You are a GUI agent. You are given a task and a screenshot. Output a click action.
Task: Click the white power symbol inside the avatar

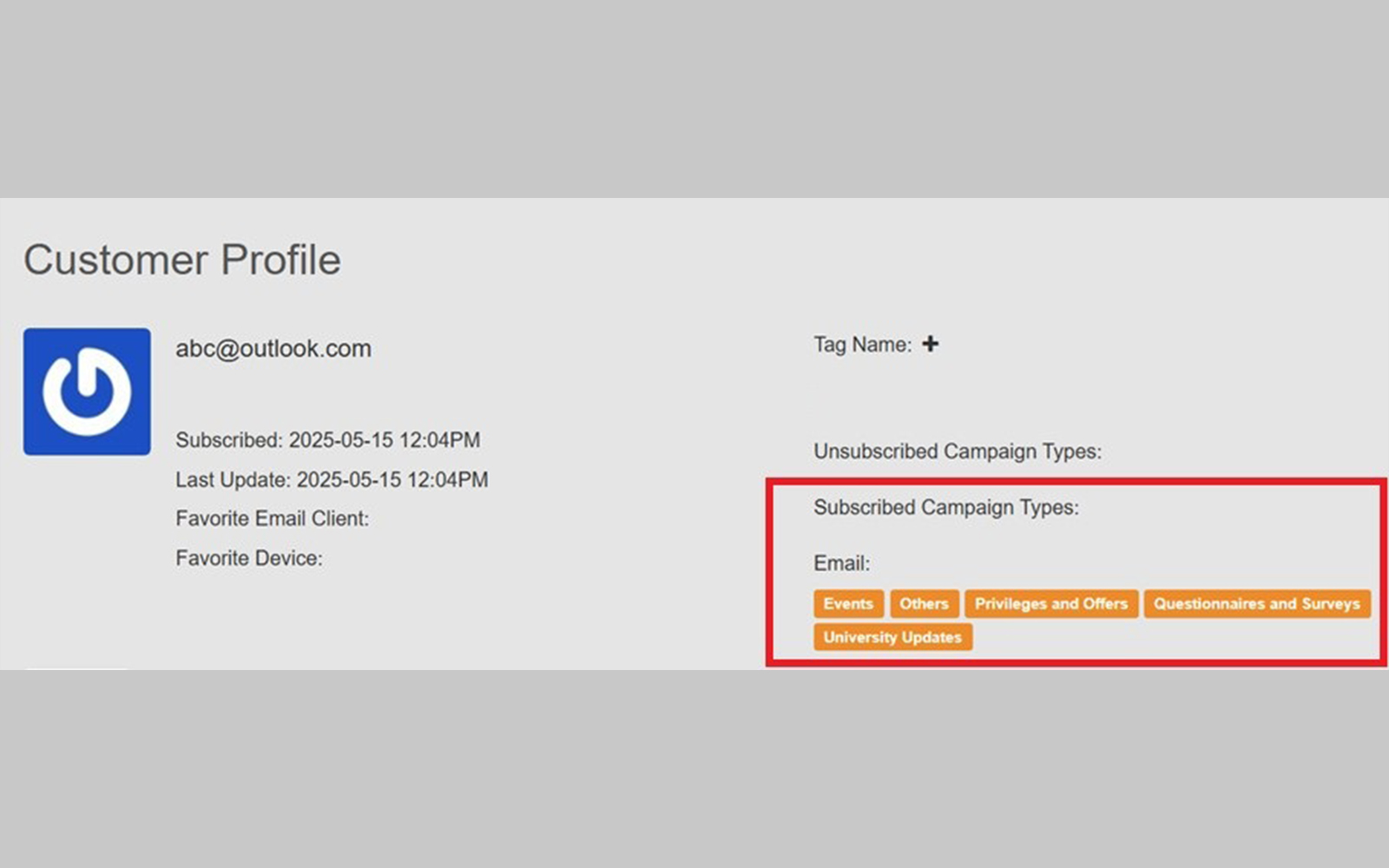[87, 392]
